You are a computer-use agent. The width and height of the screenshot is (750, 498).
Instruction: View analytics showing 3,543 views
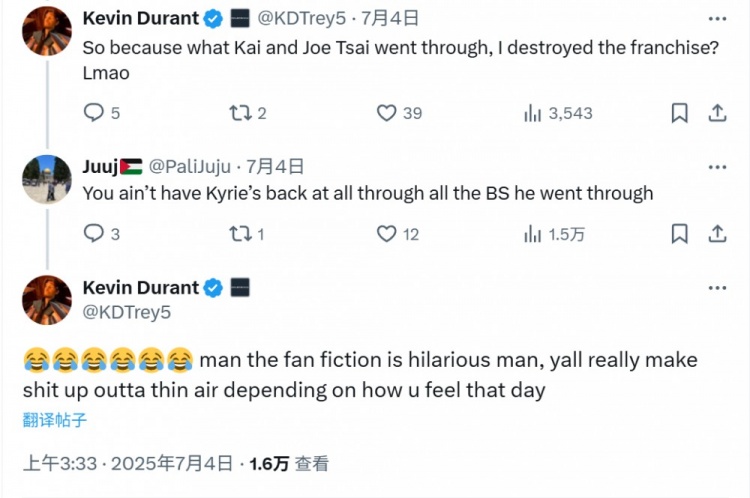point(533,113)
